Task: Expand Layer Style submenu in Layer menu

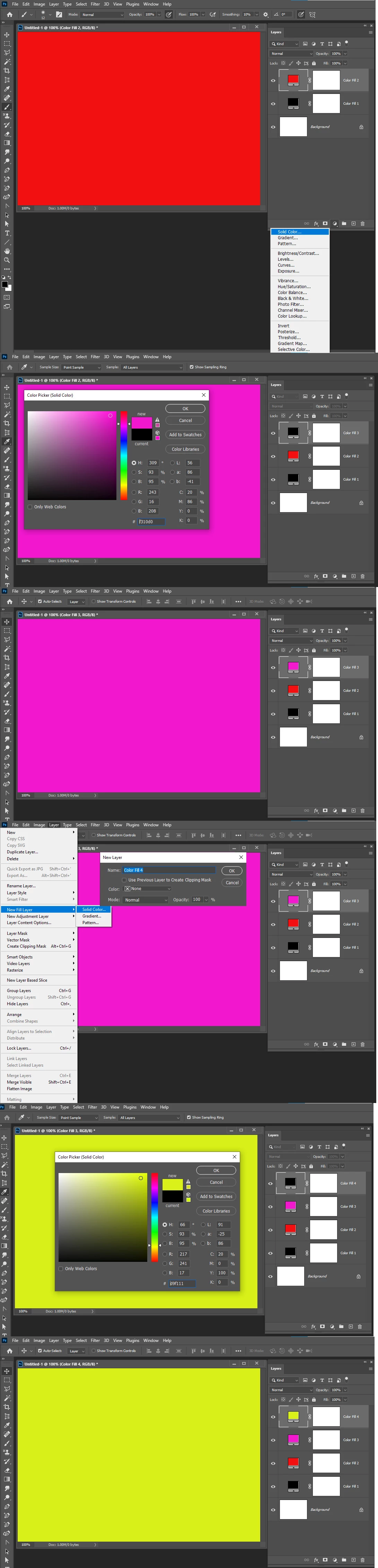Action: [x=39, y=892]
